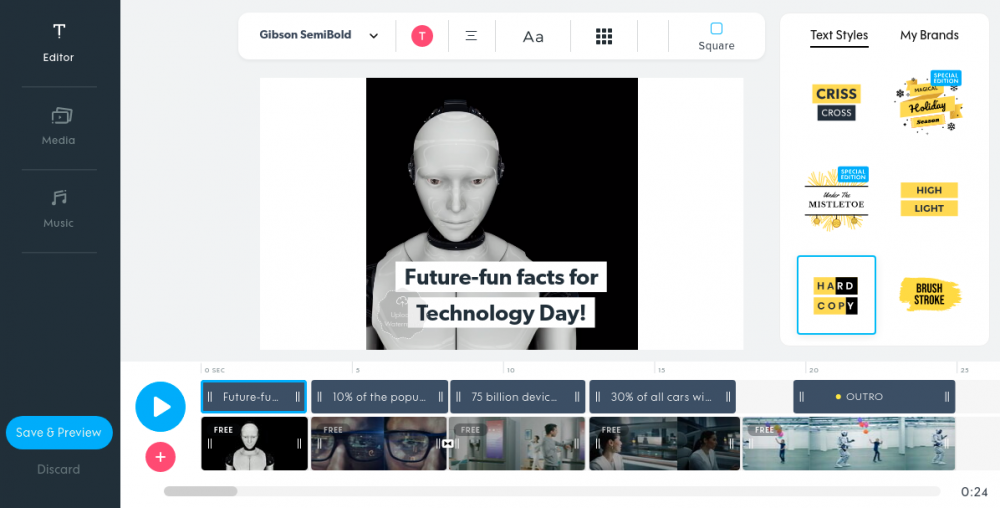Pick the Brush Stroke text style
This screenshot has height=508, width=1000.
[x=929, y=294]
